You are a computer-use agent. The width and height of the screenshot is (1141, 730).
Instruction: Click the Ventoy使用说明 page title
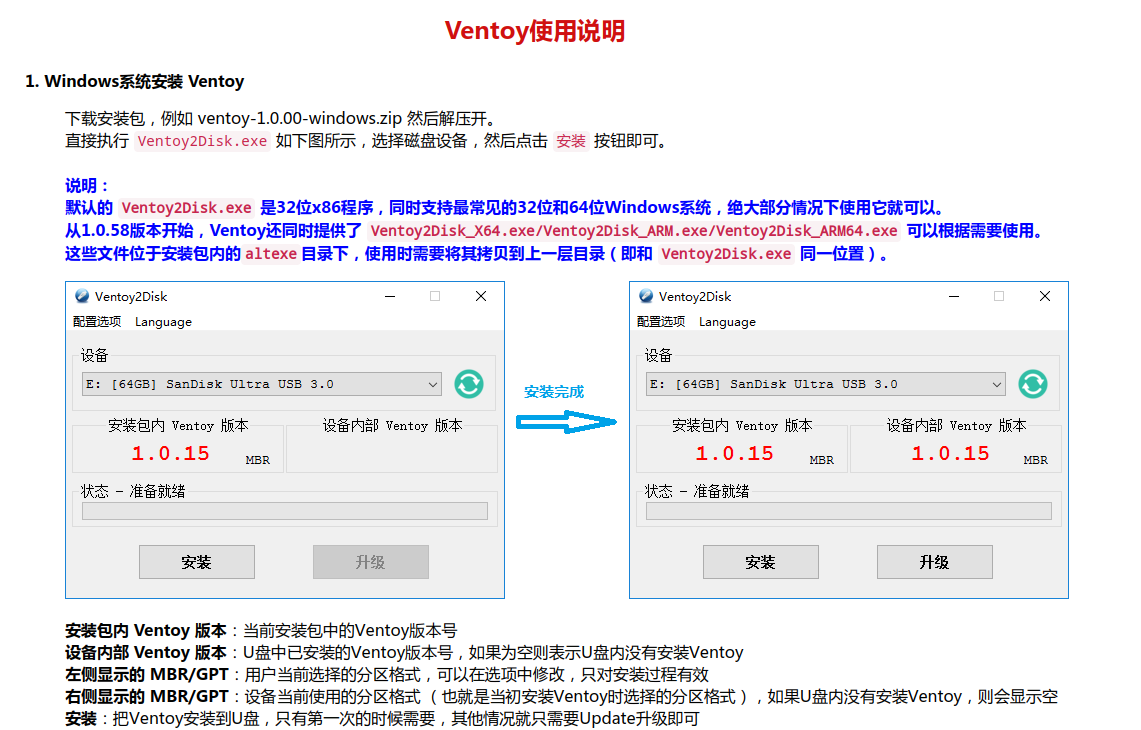(535, 31)
